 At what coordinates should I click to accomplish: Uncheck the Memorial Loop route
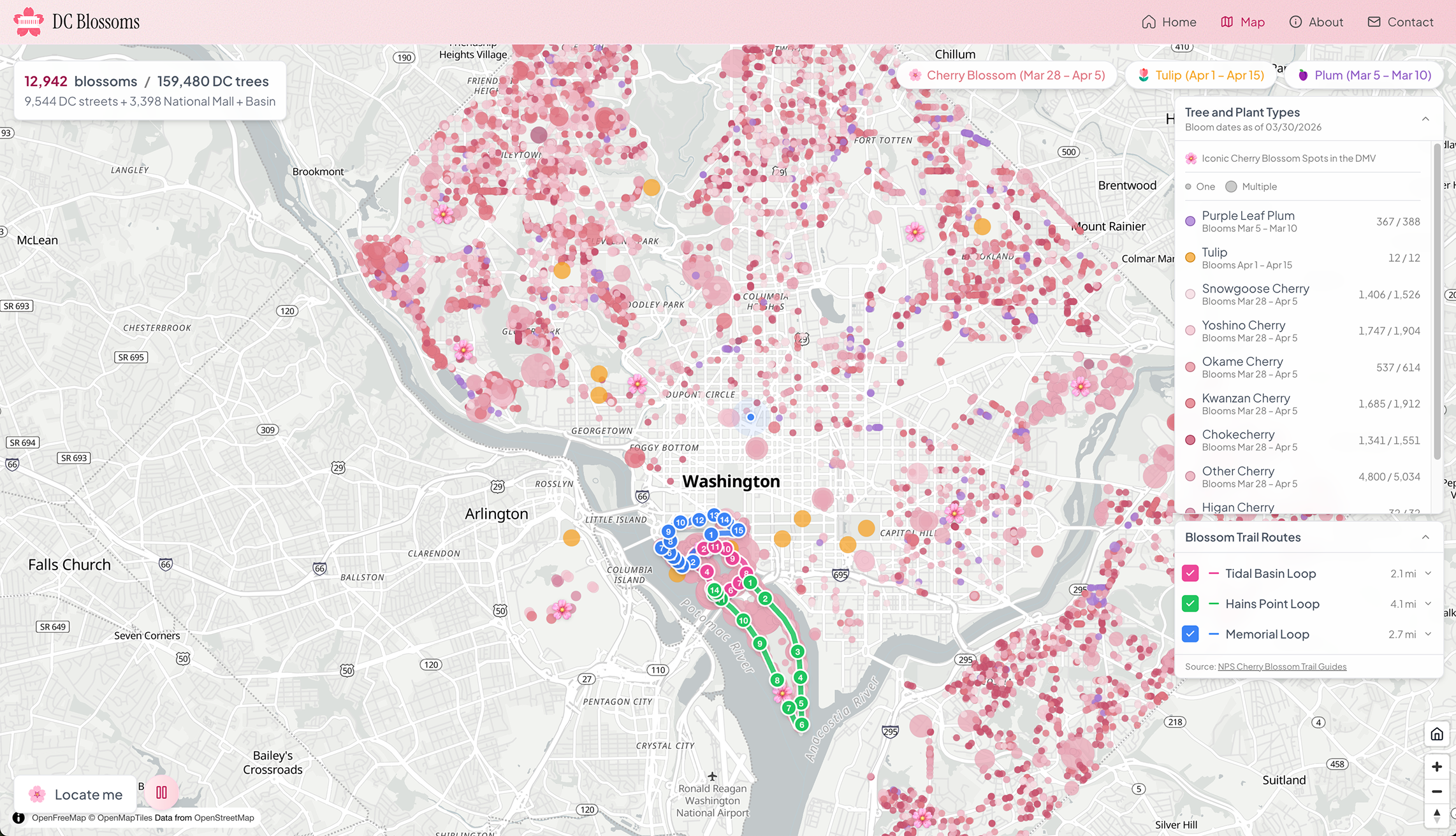(1190, 634)
